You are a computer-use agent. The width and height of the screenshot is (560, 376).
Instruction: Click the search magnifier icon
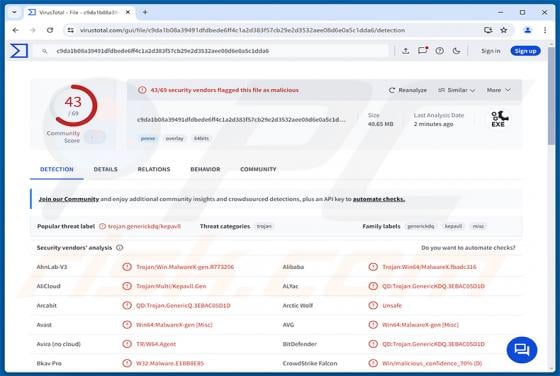(45, 51)
